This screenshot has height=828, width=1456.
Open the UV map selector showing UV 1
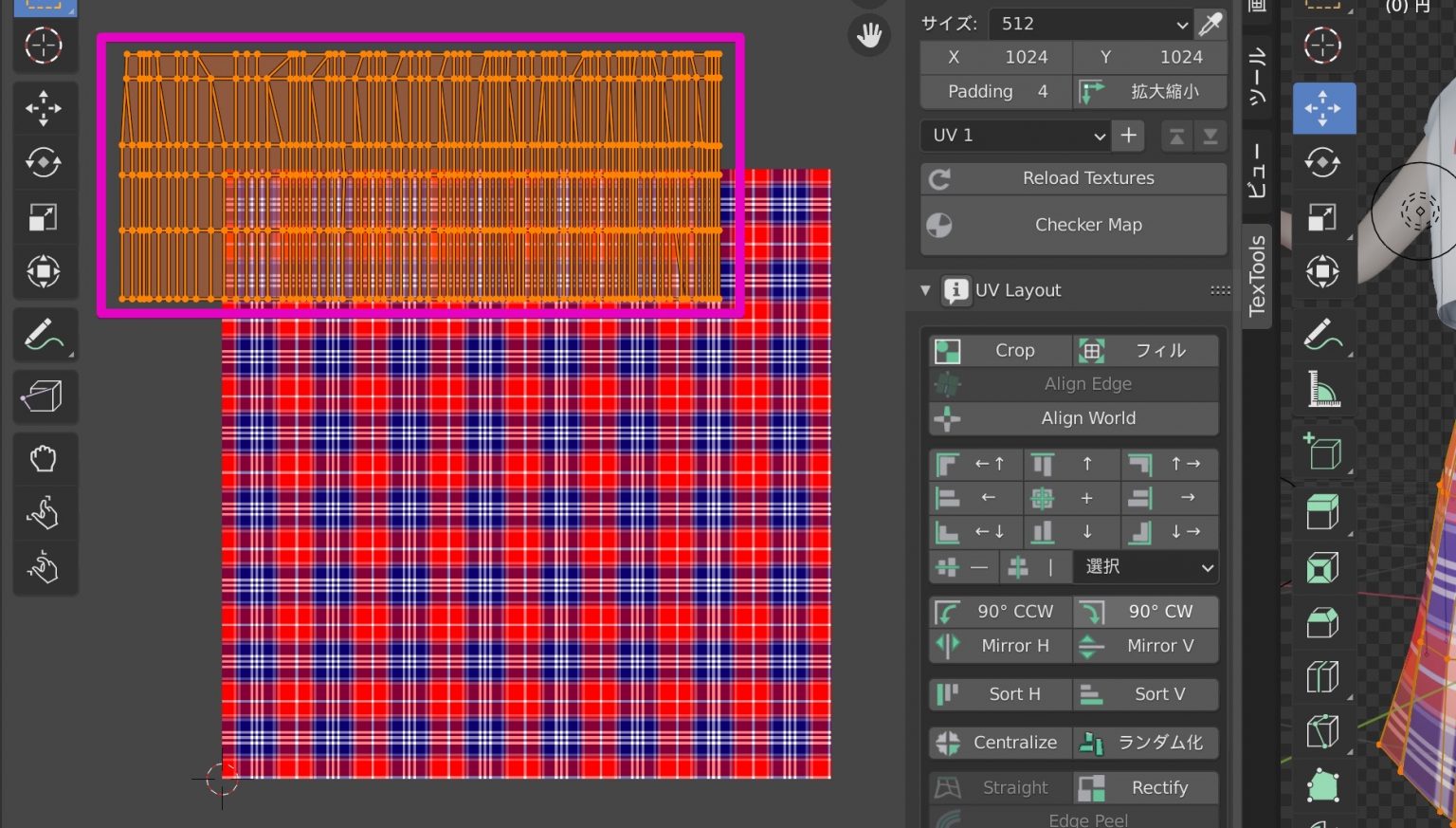coord(1014,135)
